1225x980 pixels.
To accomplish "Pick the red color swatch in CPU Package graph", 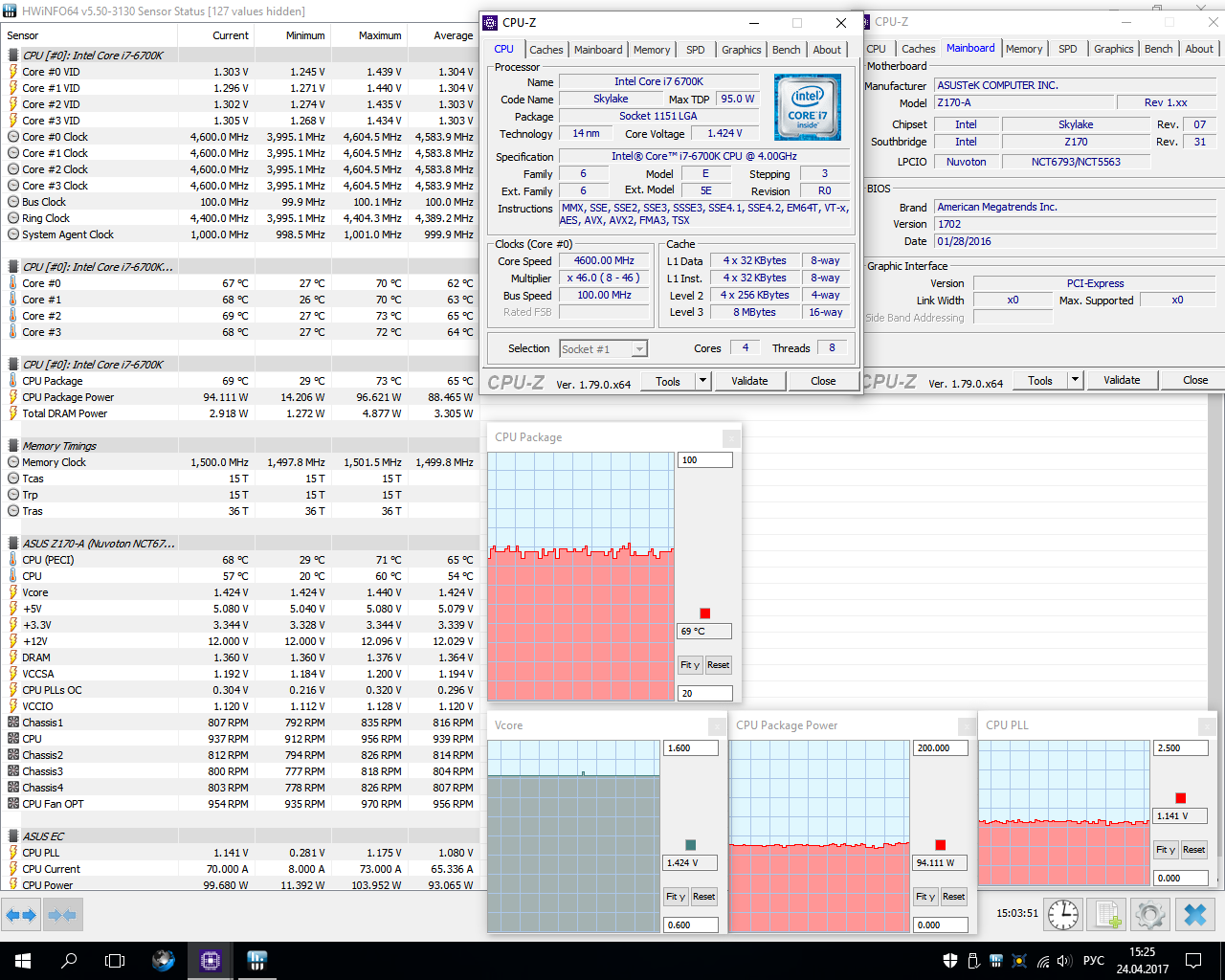I will pos(705,613).
